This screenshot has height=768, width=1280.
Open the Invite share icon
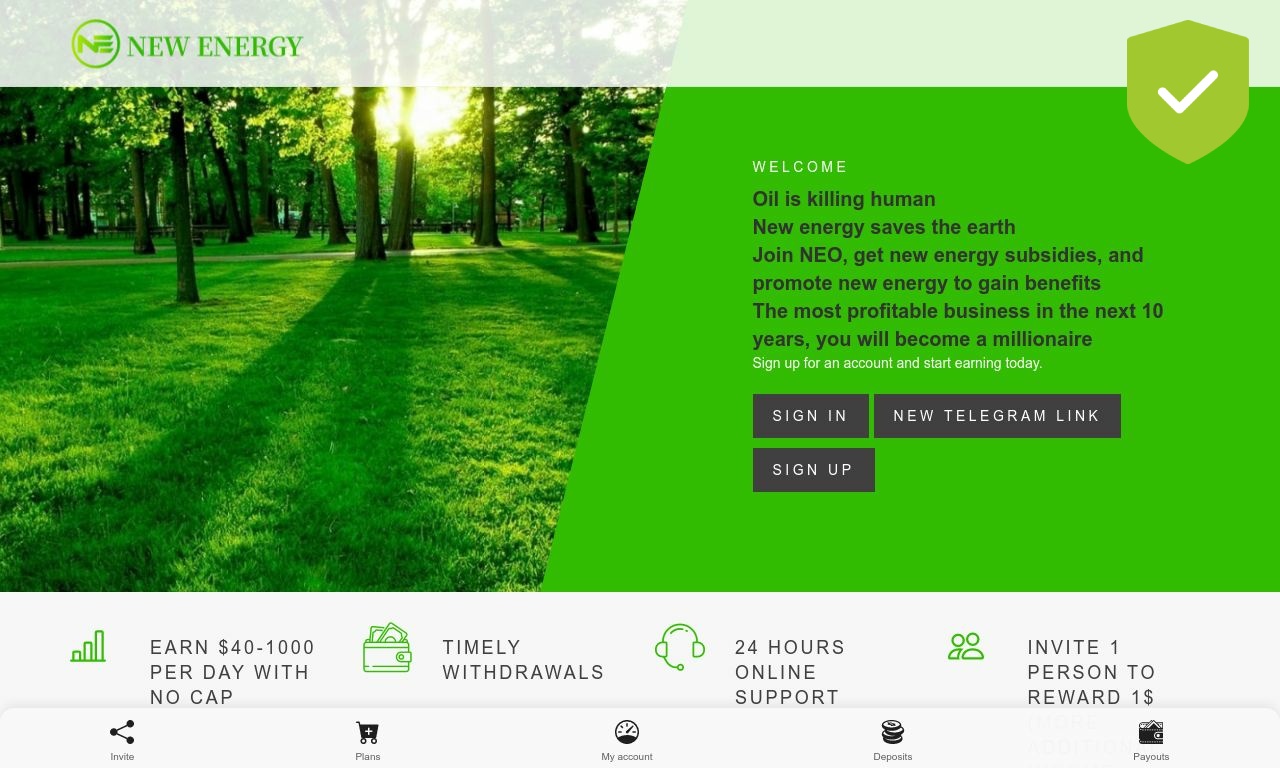pyautogui.click(x=122, y=733)
